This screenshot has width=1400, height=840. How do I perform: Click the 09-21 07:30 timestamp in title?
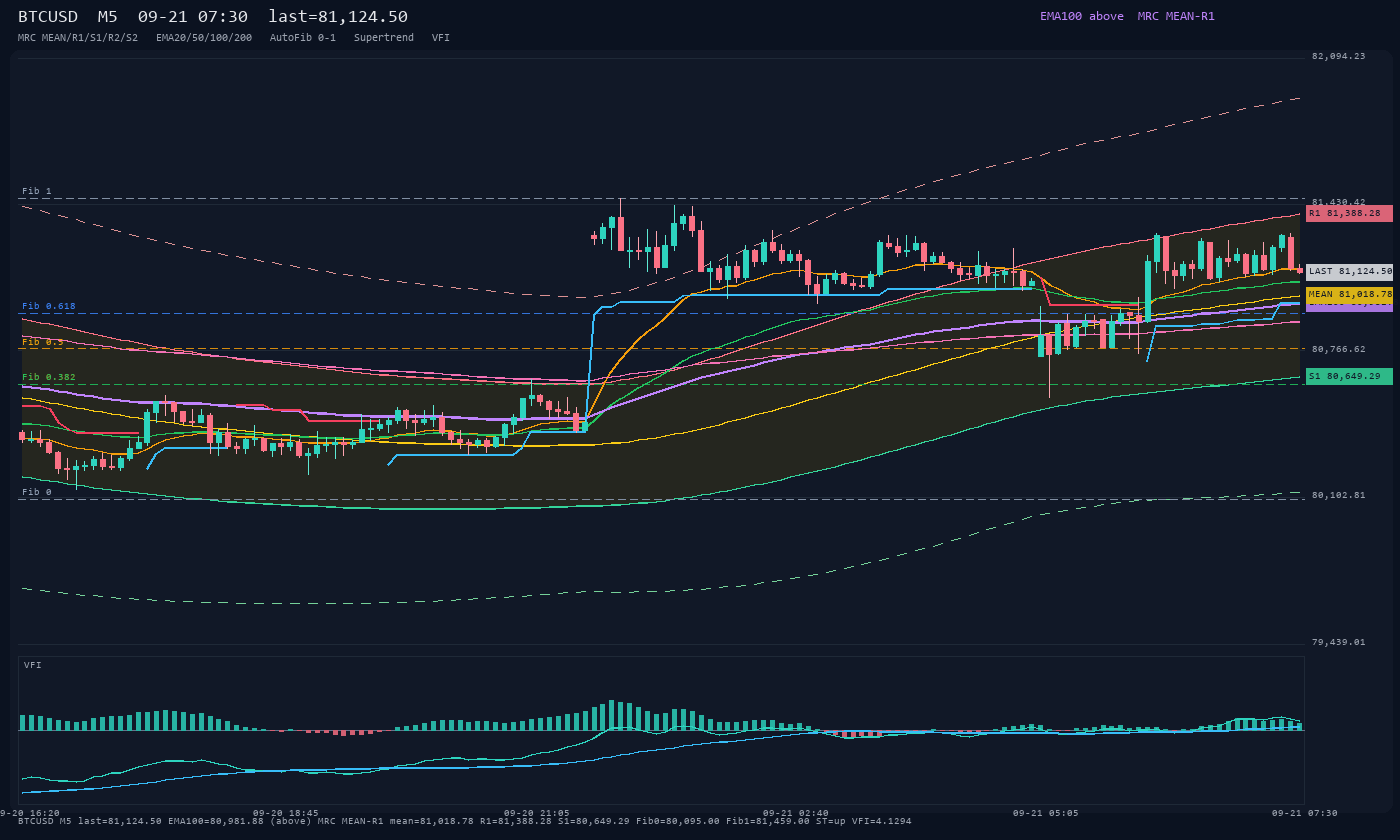tap(193, 17)
